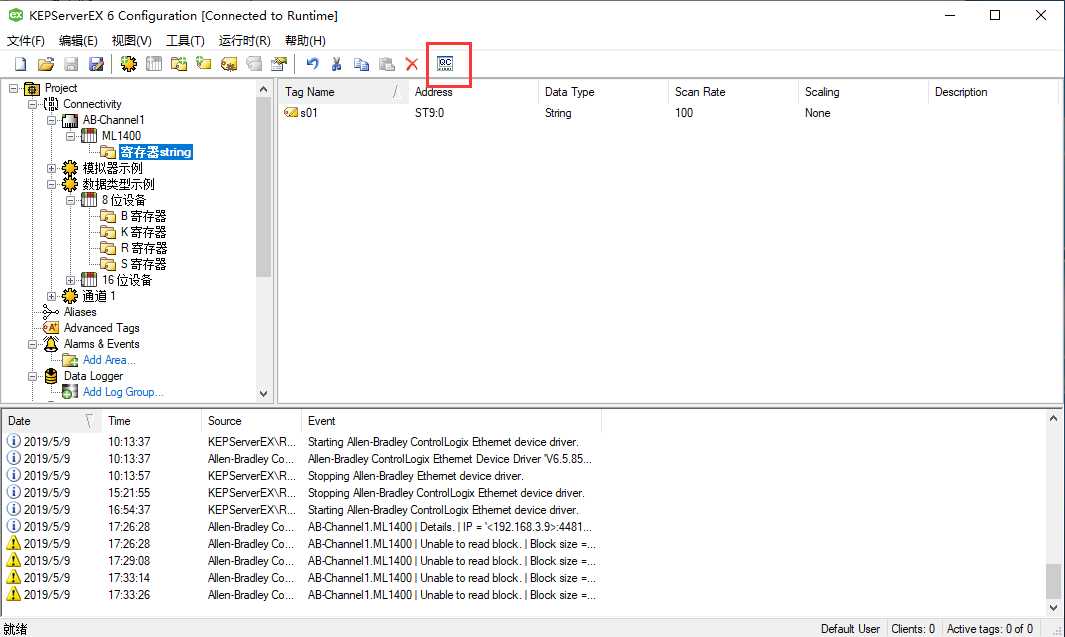Sort tags by the Tag Name column header
1065x637 pixels.
342,92
